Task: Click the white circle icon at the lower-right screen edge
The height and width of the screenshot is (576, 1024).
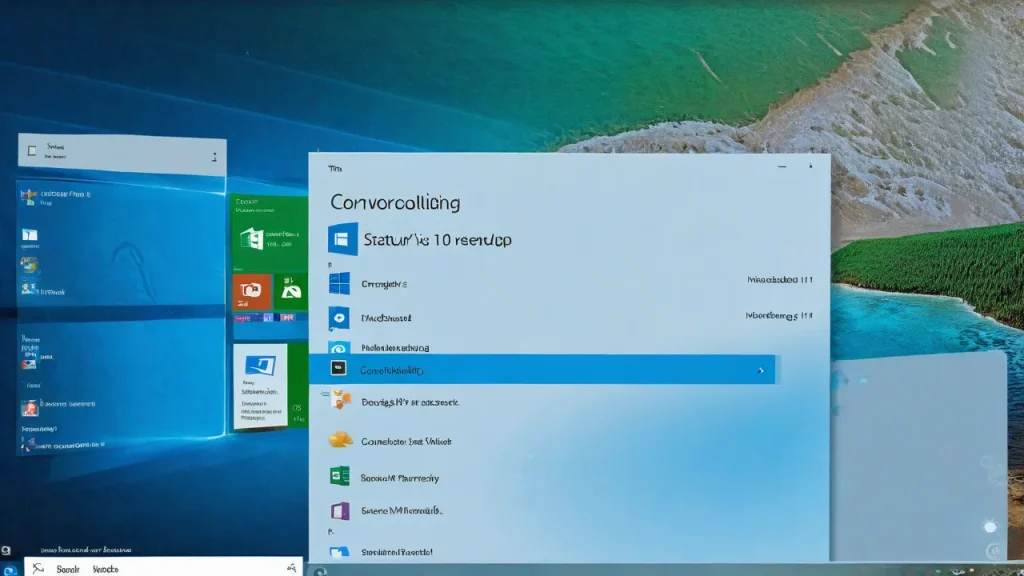Action: [990, 526]
